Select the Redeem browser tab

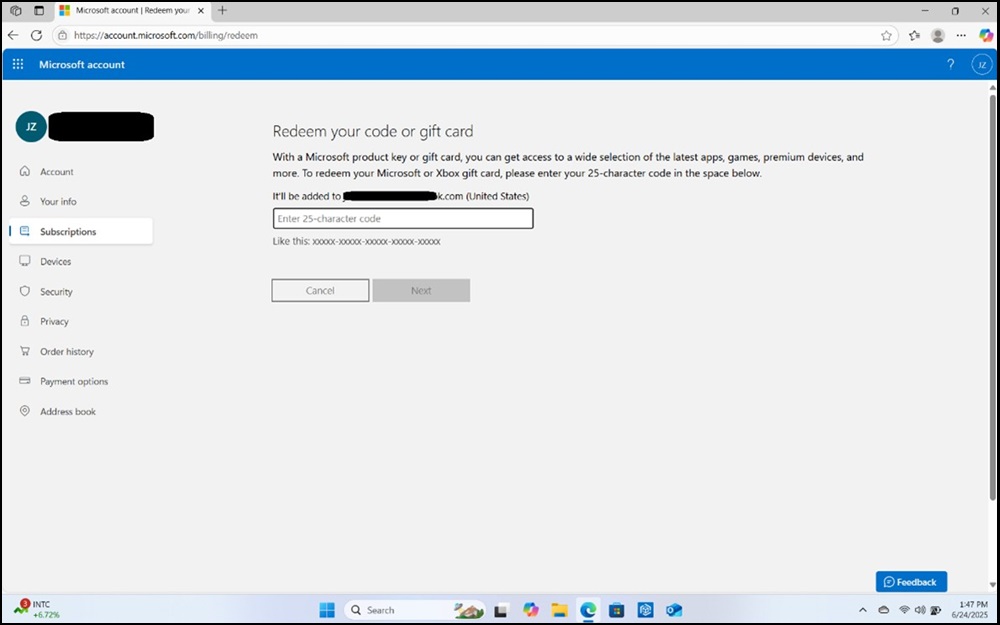pos(131,10)
